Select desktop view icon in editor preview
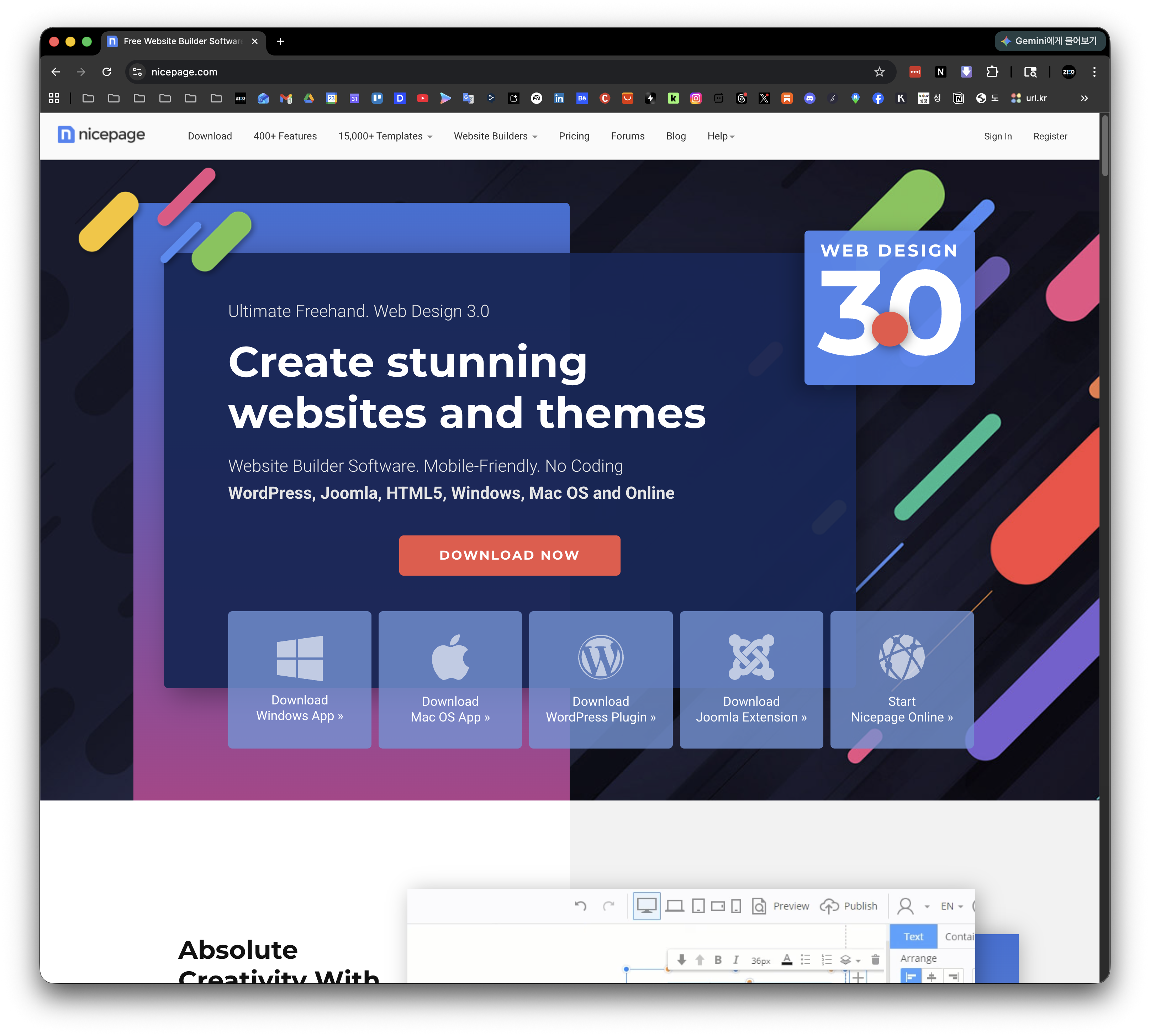The width and height of the screenshot is (1150, 1036). point(647,906)
